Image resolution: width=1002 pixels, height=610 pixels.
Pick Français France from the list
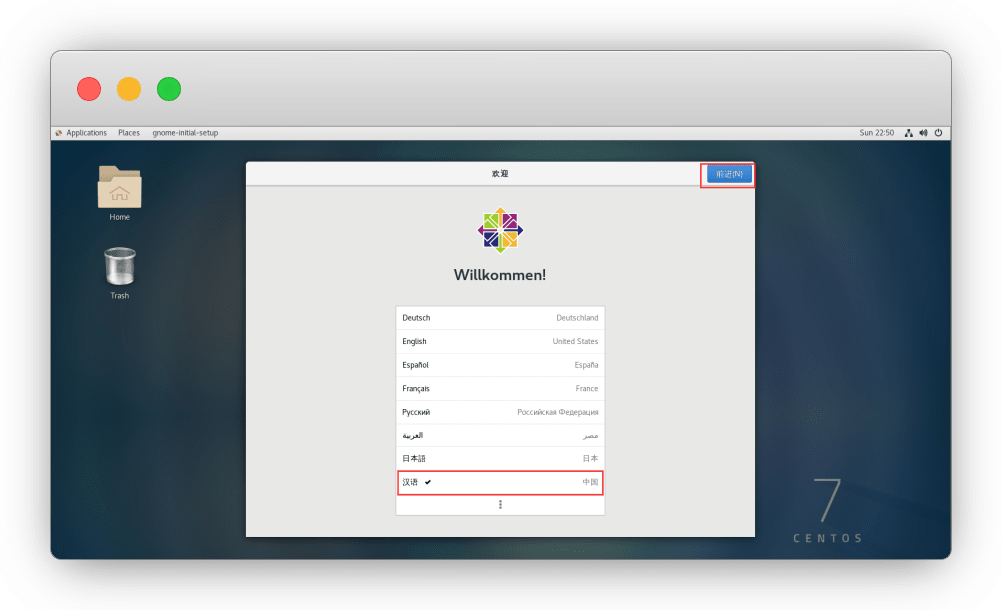click(x=500, y=388)
